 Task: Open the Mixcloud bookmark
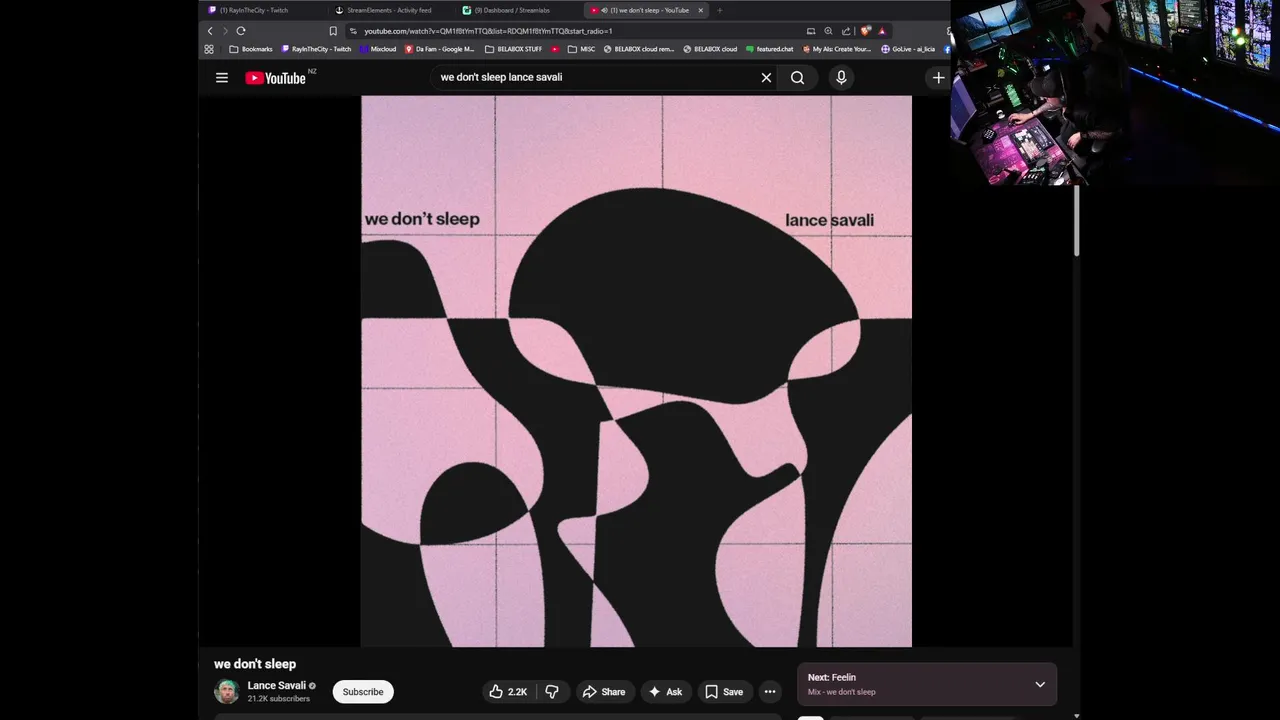tap(378, 49)
